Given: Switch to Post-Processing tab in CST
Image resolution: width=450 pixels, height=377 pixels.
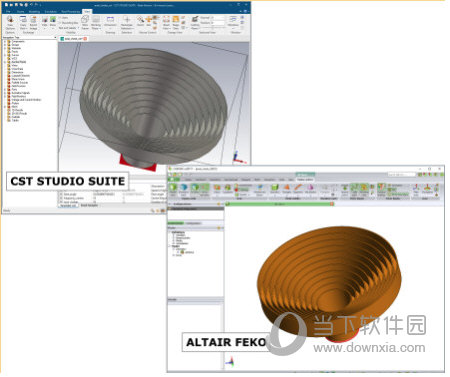Looking at the screenshot, I should 70,12.
